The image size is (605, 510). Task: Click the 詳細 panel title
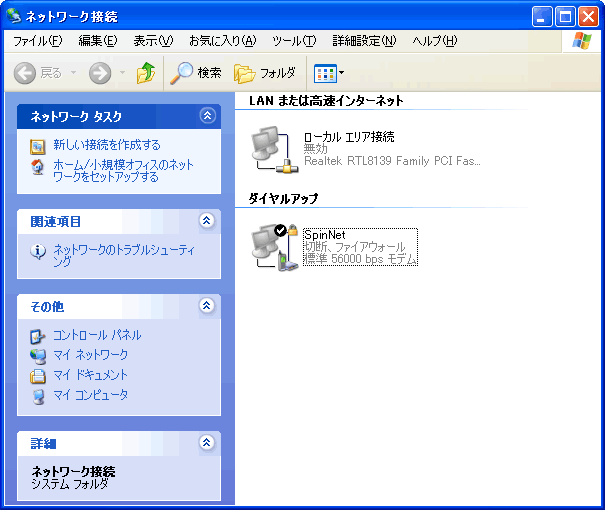43,444
